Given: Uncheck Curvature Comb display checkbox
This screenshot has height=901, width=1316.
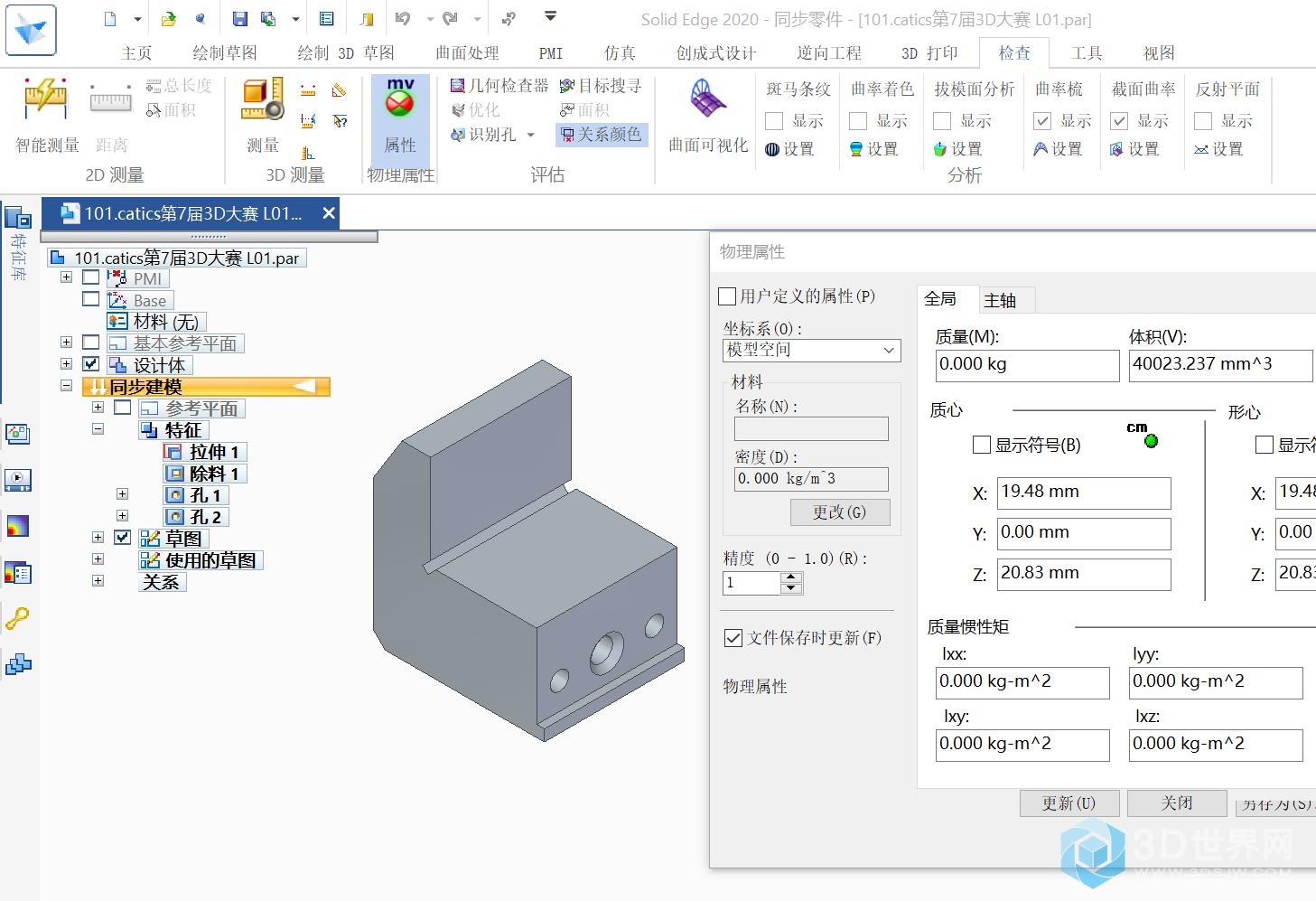Looking at the screenshot, I should tap(1042, 121).
